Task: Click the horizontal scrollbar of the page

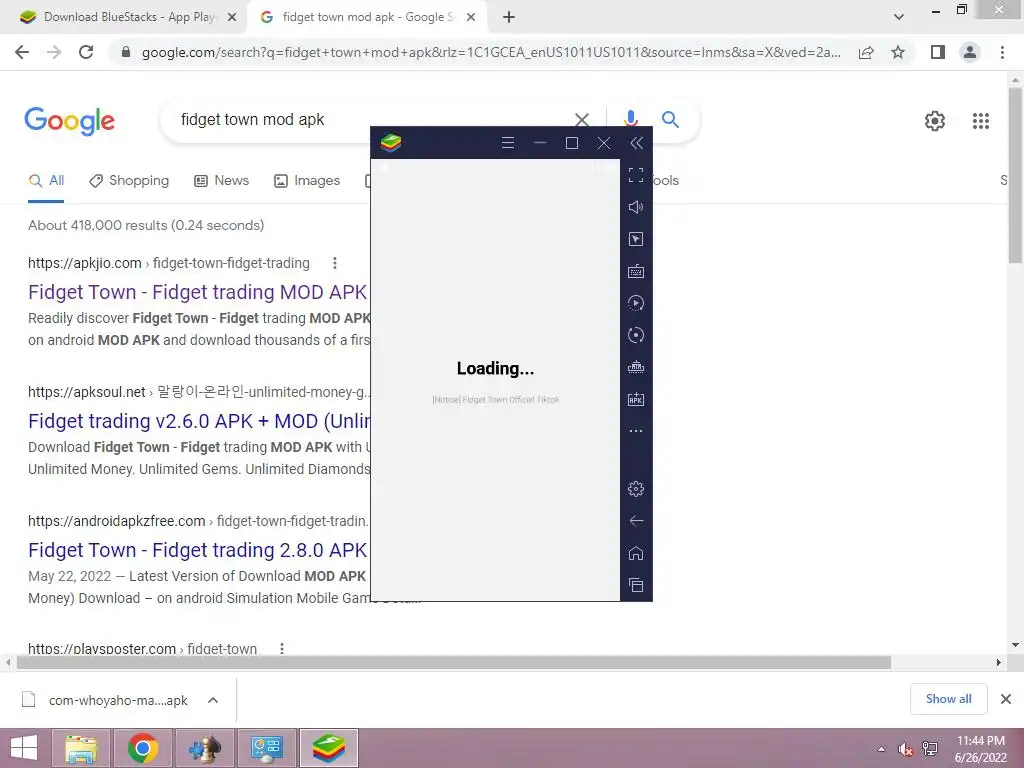Action: pos(454,662)
